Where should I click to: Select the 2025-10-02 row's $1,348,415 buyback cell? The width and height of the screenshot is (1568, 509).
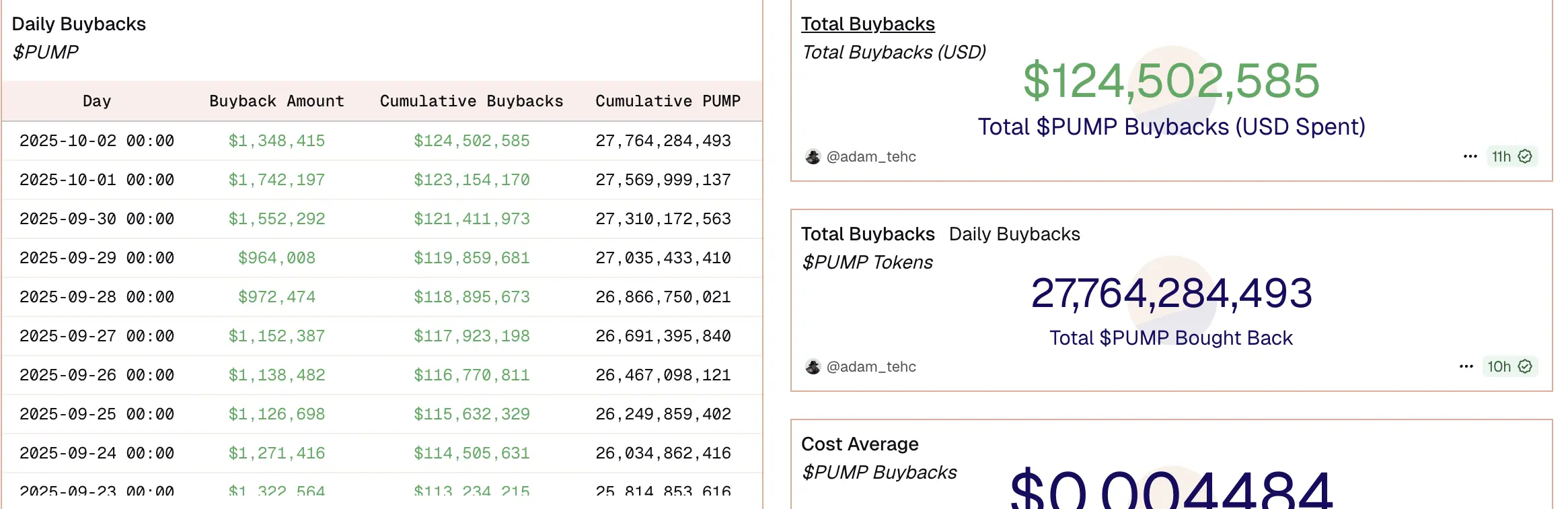(276, 141)
